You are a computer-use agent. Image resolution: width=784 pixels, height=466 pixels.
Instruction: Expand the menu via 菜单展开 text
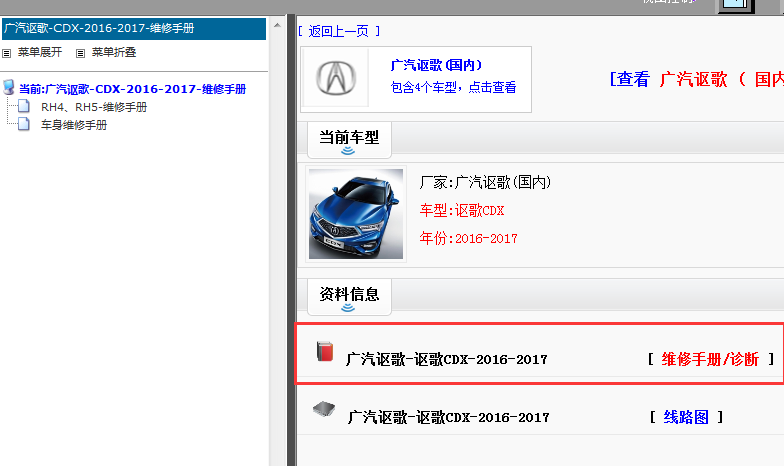pyautogui.click(x=40, y=52)
